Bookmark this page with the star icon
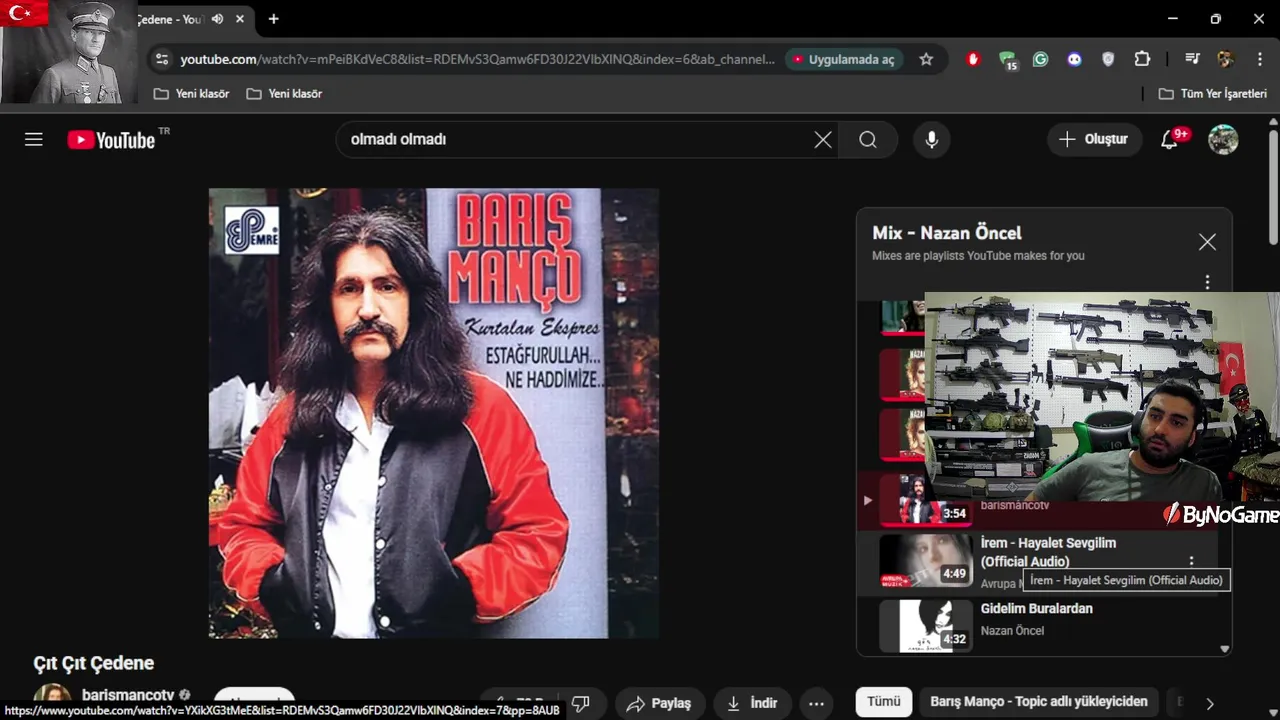 coord(926,59)
